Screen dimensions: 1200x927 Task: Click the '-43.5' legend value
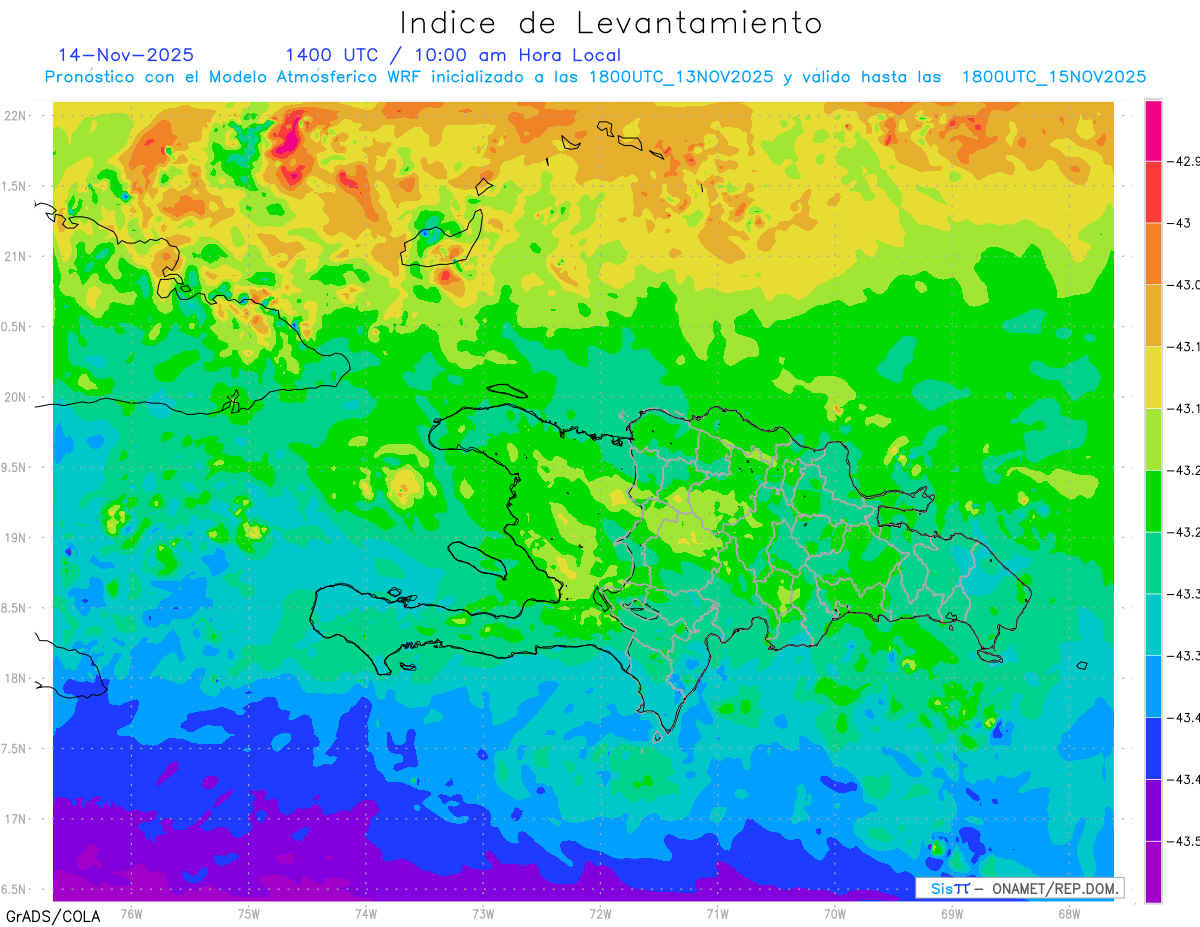click(1183, 840)
